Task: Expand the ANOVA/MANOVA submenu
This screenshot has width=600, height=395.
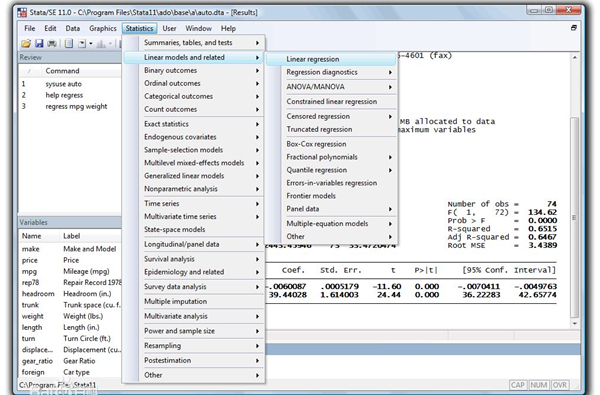Action: (x=331, y=87)
